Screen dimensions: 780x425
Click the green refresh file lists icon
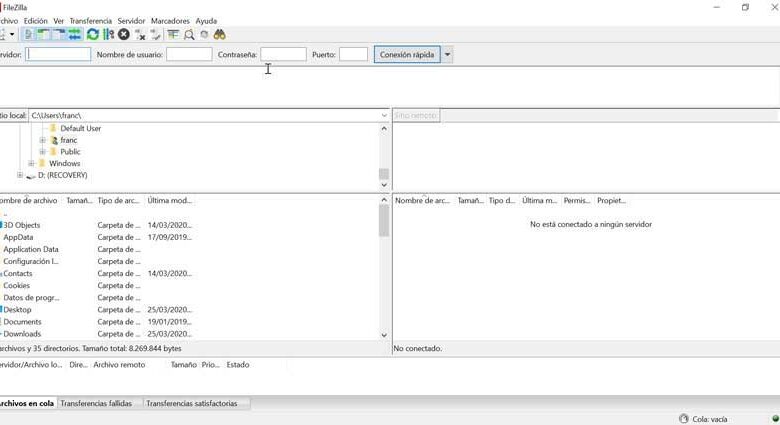(93, 34)
